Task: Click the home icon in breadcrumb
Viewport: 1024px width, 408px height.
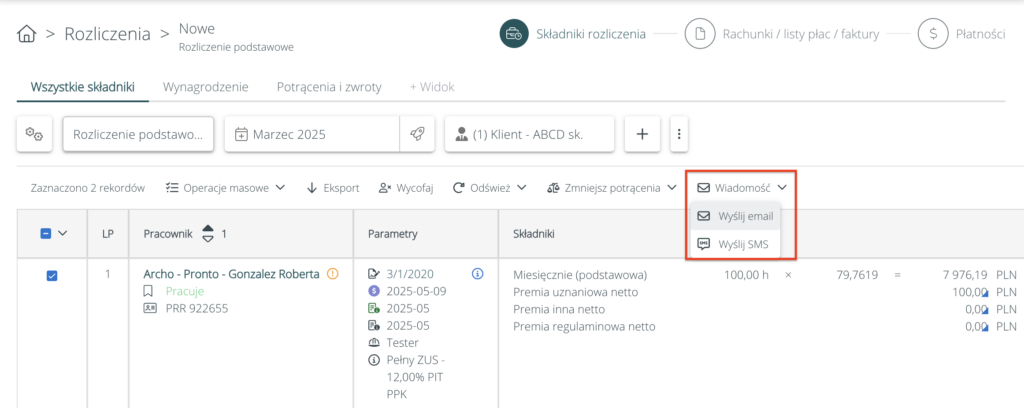Action: (28, 34)
